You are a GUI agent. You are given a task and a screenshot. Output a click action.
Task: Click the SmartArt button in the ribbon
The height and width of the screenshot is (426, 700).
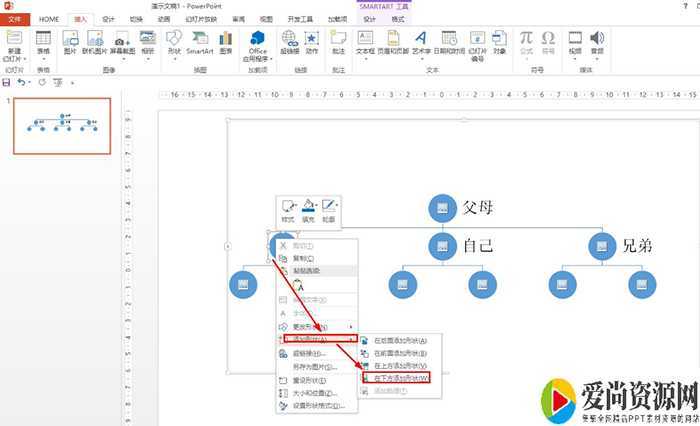(199, 42)
